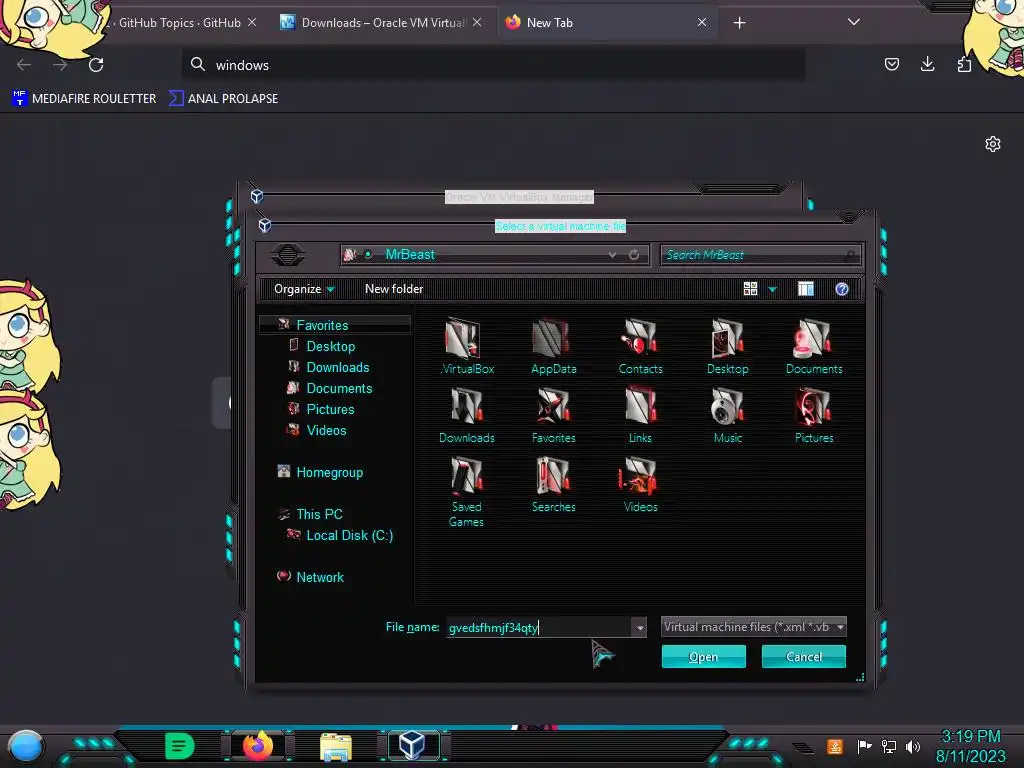Screen dimensions: 1024x768
Task: Expand the MrBeast address bar dropdown
Action: pos(612,255)
